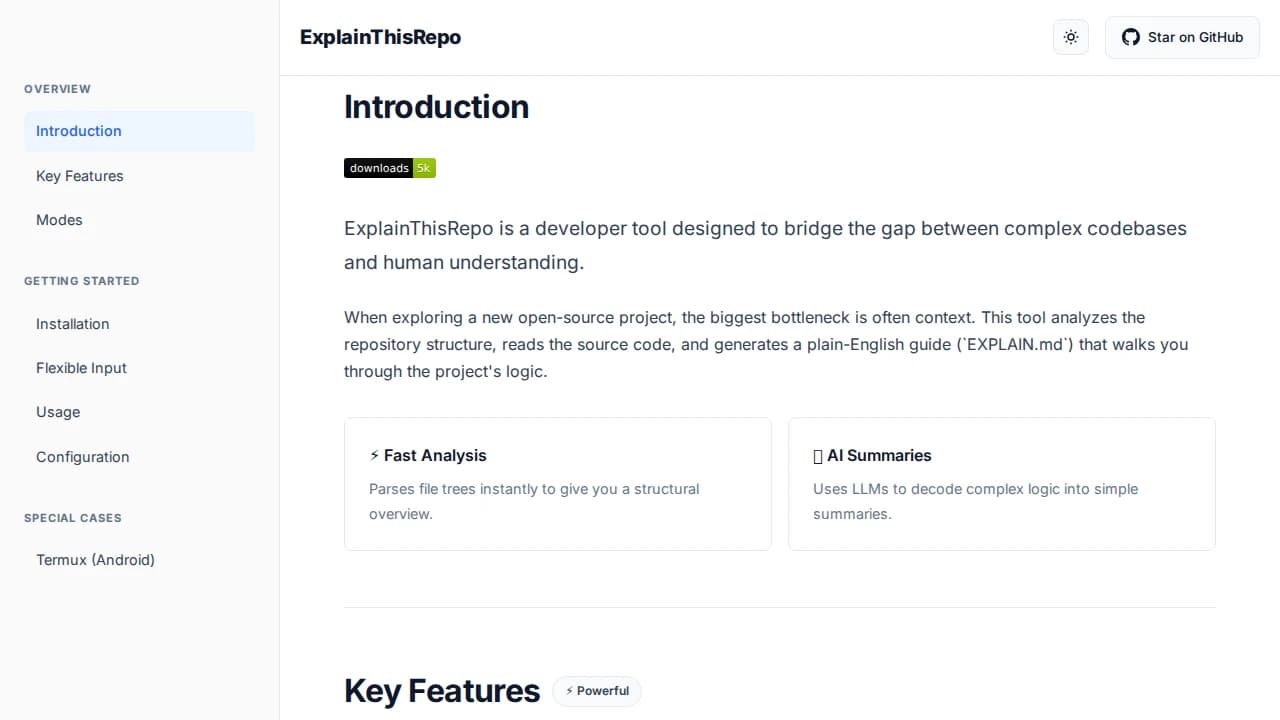This screenshot has height=720, width=1280.
Task: Click the robot icon beside AI Summaries
Action: tap(818, 455)
